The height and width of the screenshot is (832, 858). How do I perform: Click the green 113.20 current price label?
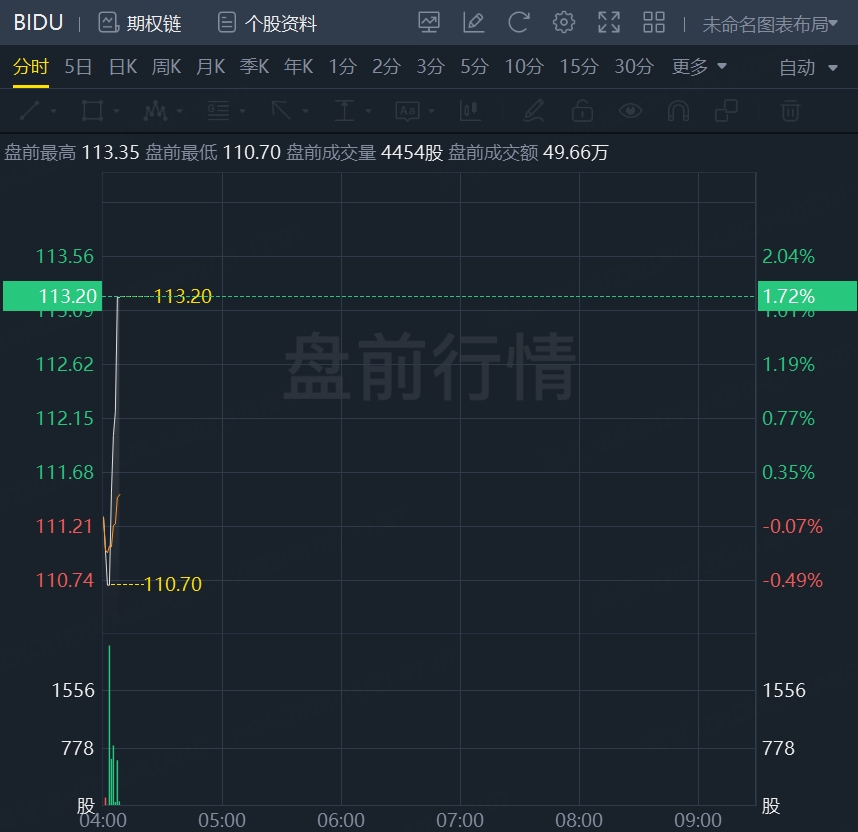tap(53, 296)
